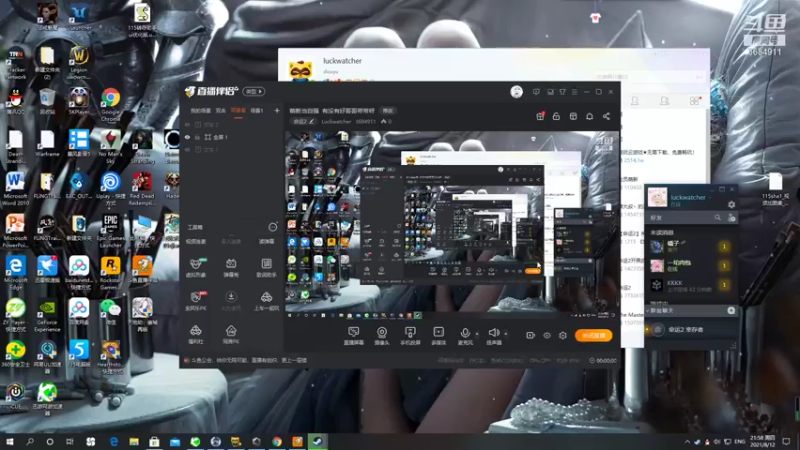
Task: Show hidden system tray icons chevron
Action: point(687,441)
